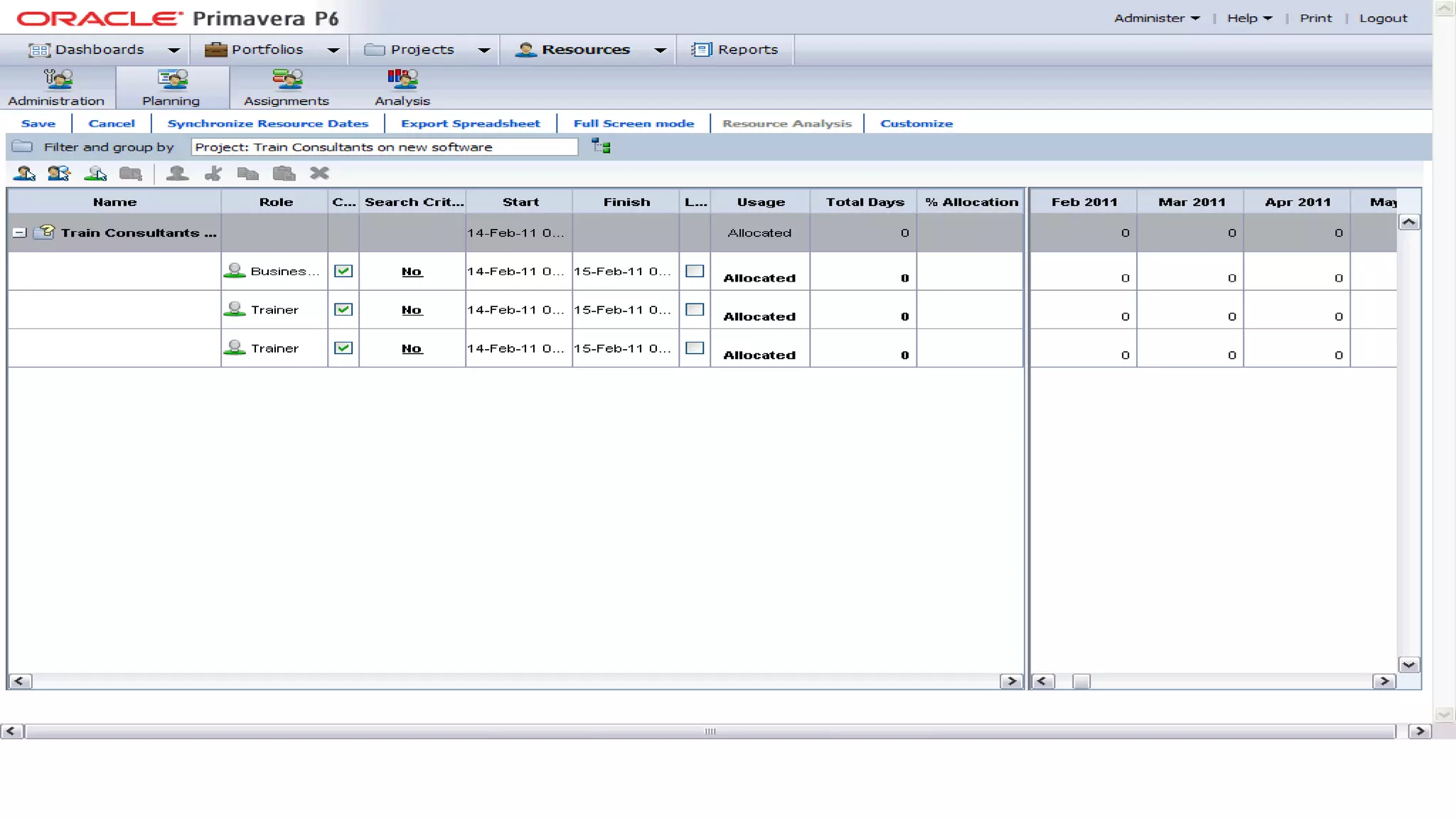Click the hierarchy tree icon beside filter field
The image size is (1456, 819).
coord(601,146)
